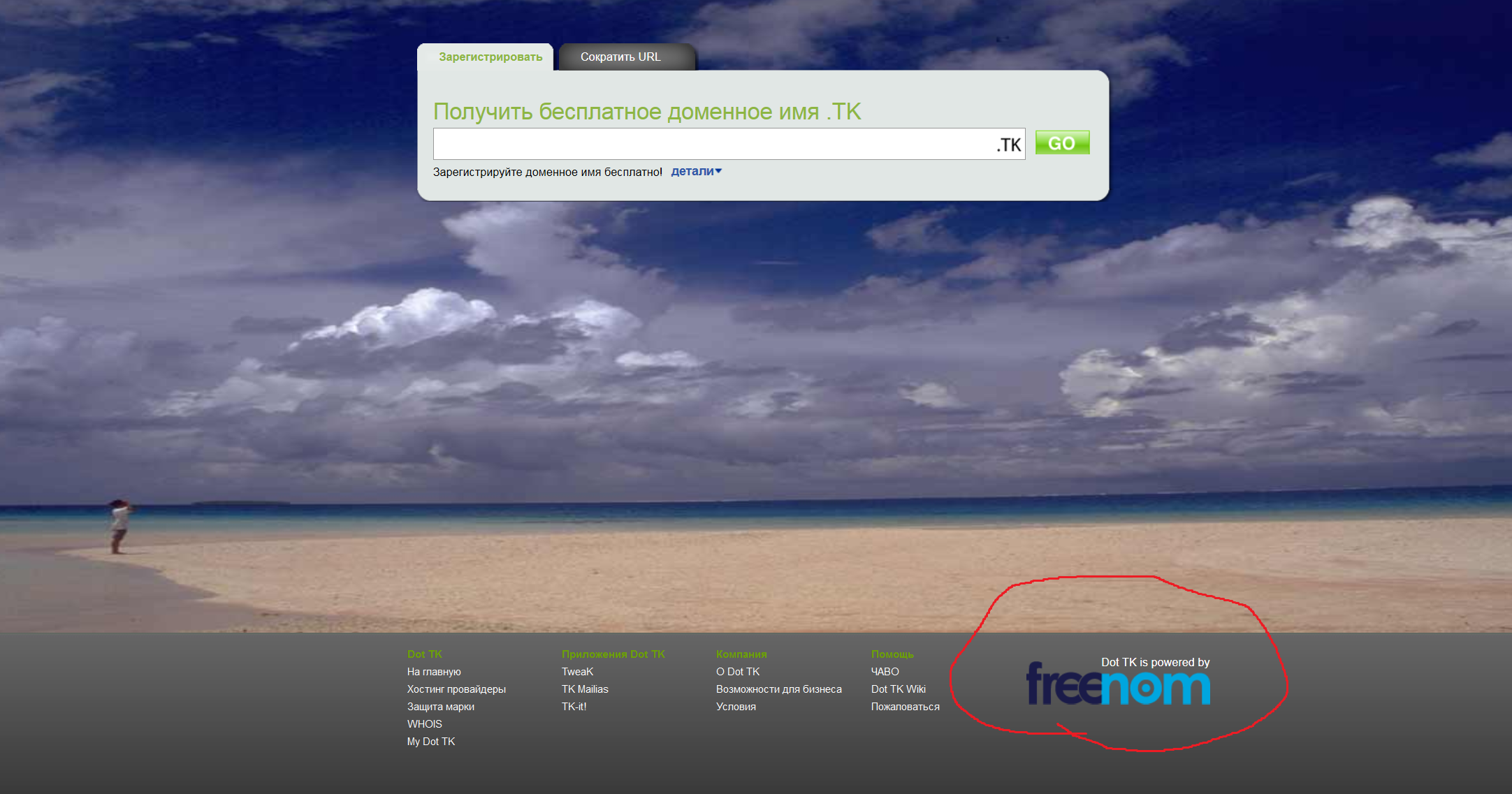Open the WHOIS link
The height and width of the screenshot is (794, 1512).
pyautogui.click(x=424, y=724)
